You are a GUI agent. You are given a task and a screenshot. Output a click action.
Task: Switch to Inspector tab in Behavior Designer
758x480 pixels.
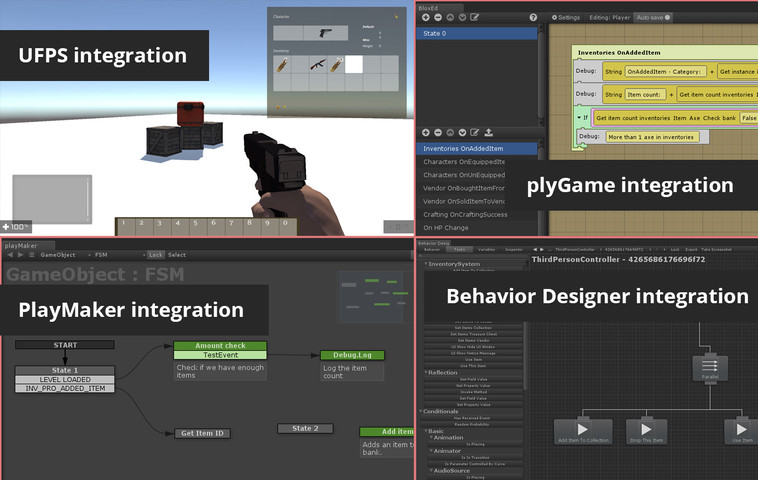coord(514,250)
